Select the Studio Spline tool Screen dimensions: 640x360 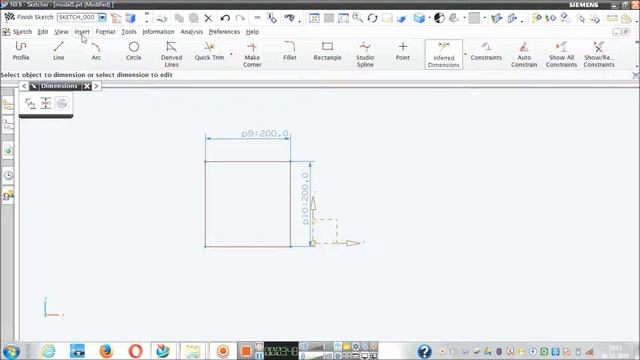coord(365,54)
